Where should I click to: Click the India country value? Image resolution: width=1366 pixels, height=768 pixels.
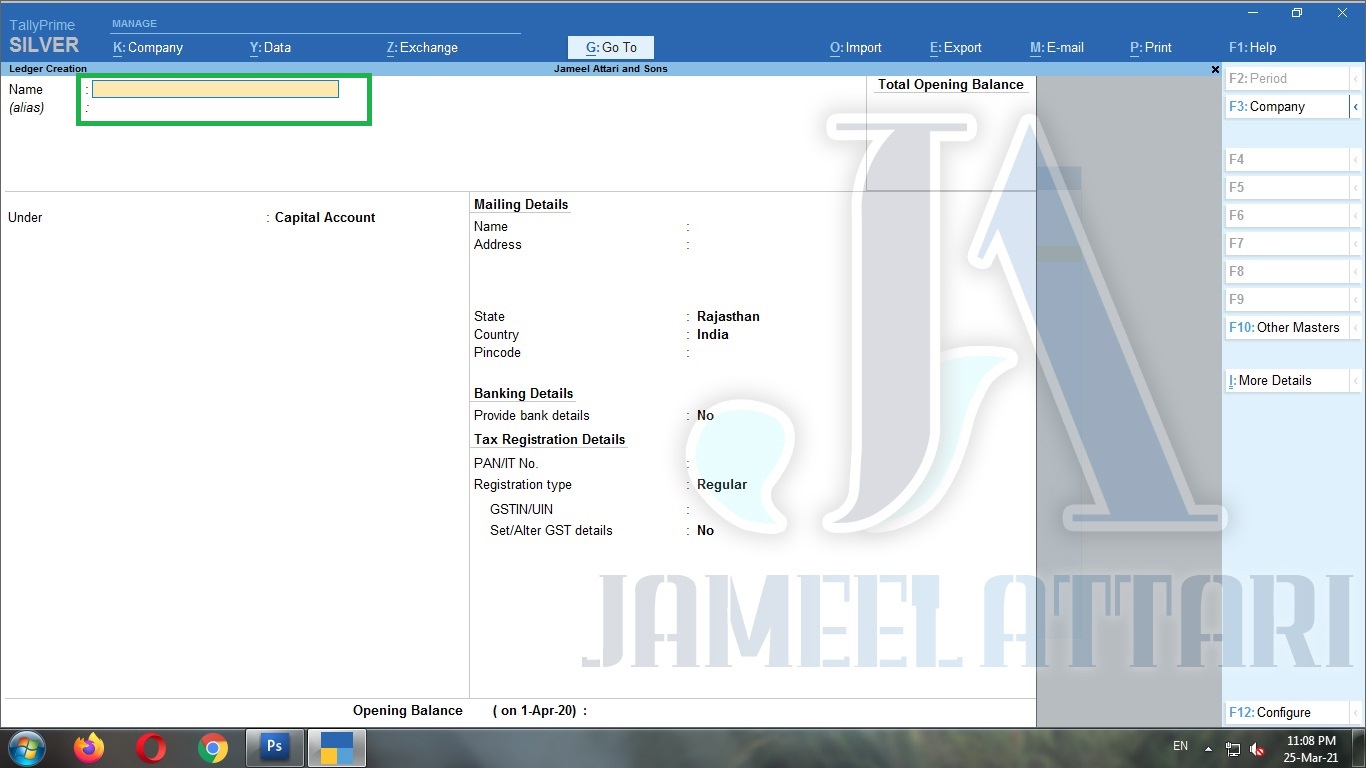[713, 334]
